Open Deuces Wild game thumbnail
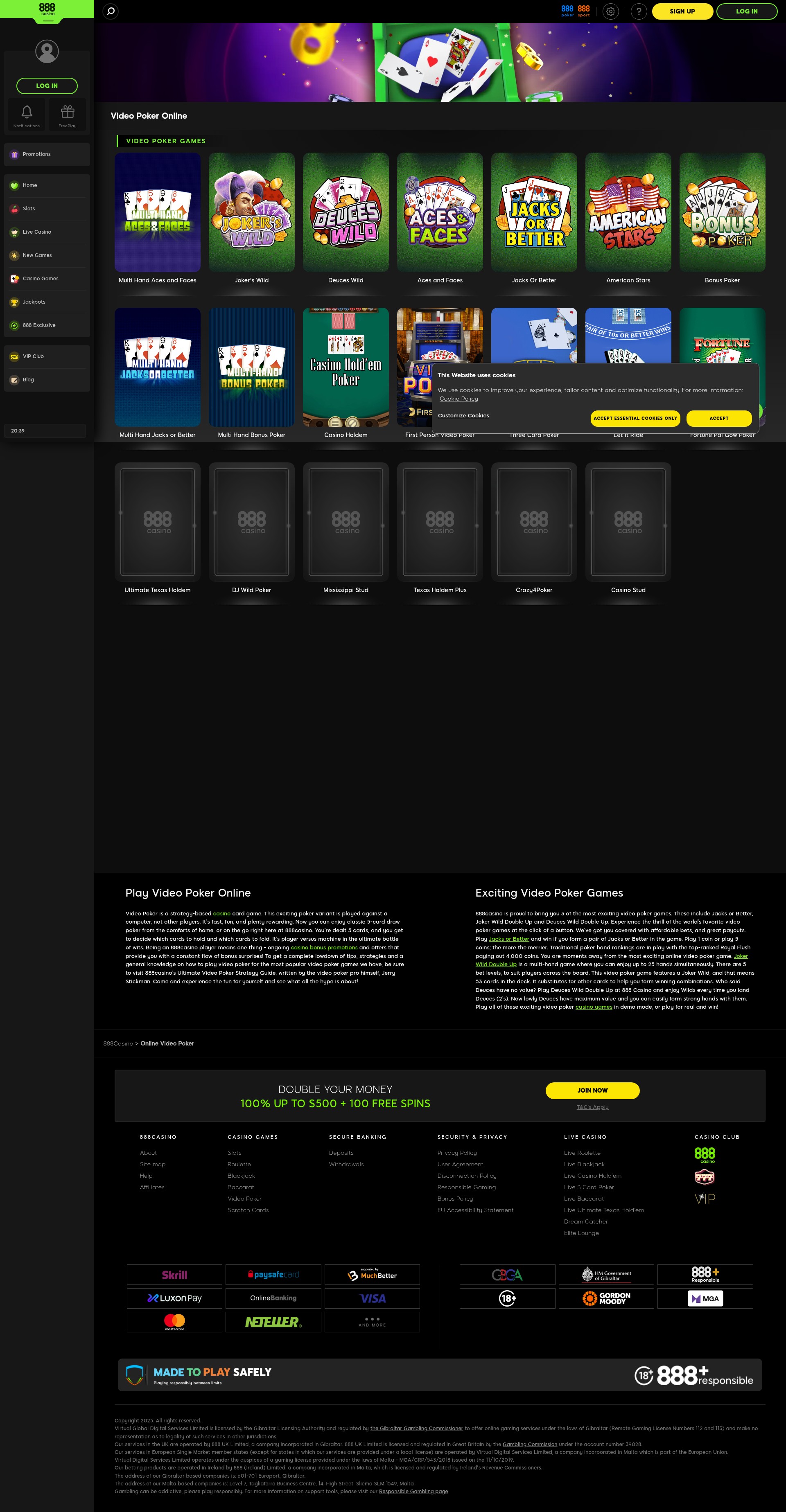 (346, 212)
